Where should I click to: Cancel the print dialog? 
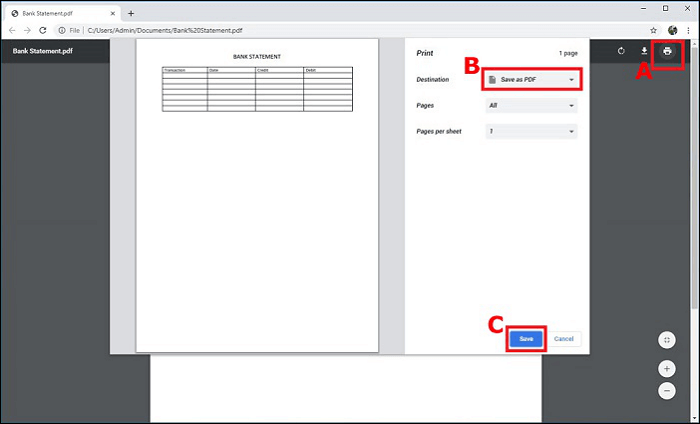[564, 339]
